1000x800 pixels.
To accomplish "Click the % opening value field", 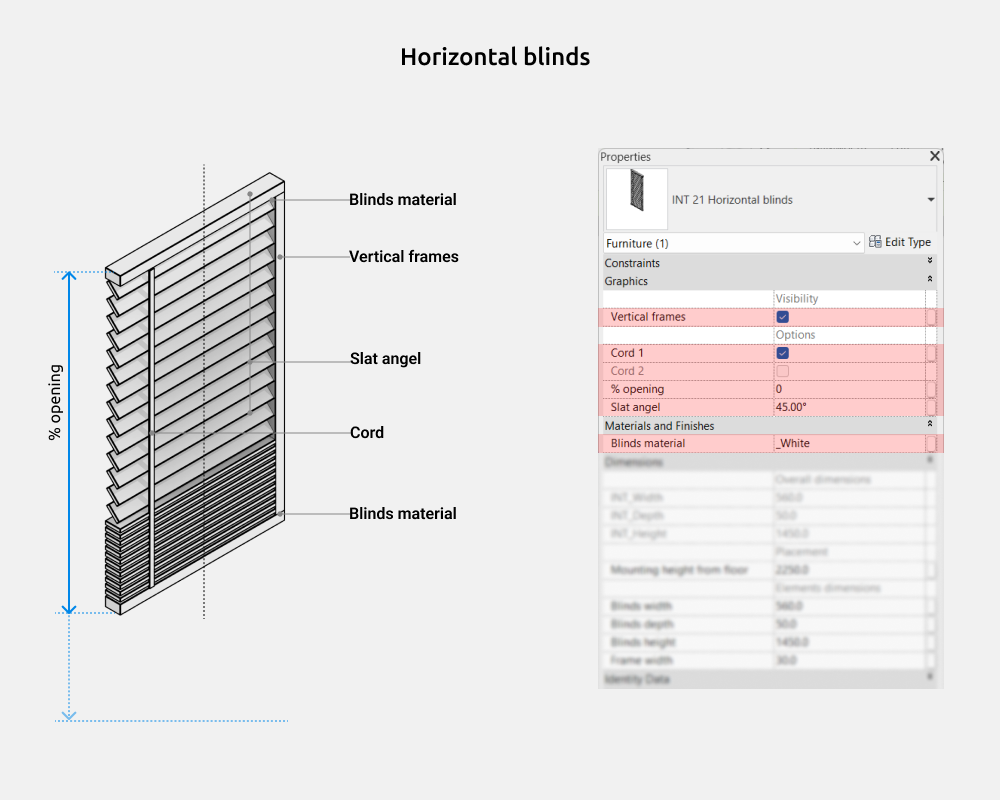I will (849, 389).
